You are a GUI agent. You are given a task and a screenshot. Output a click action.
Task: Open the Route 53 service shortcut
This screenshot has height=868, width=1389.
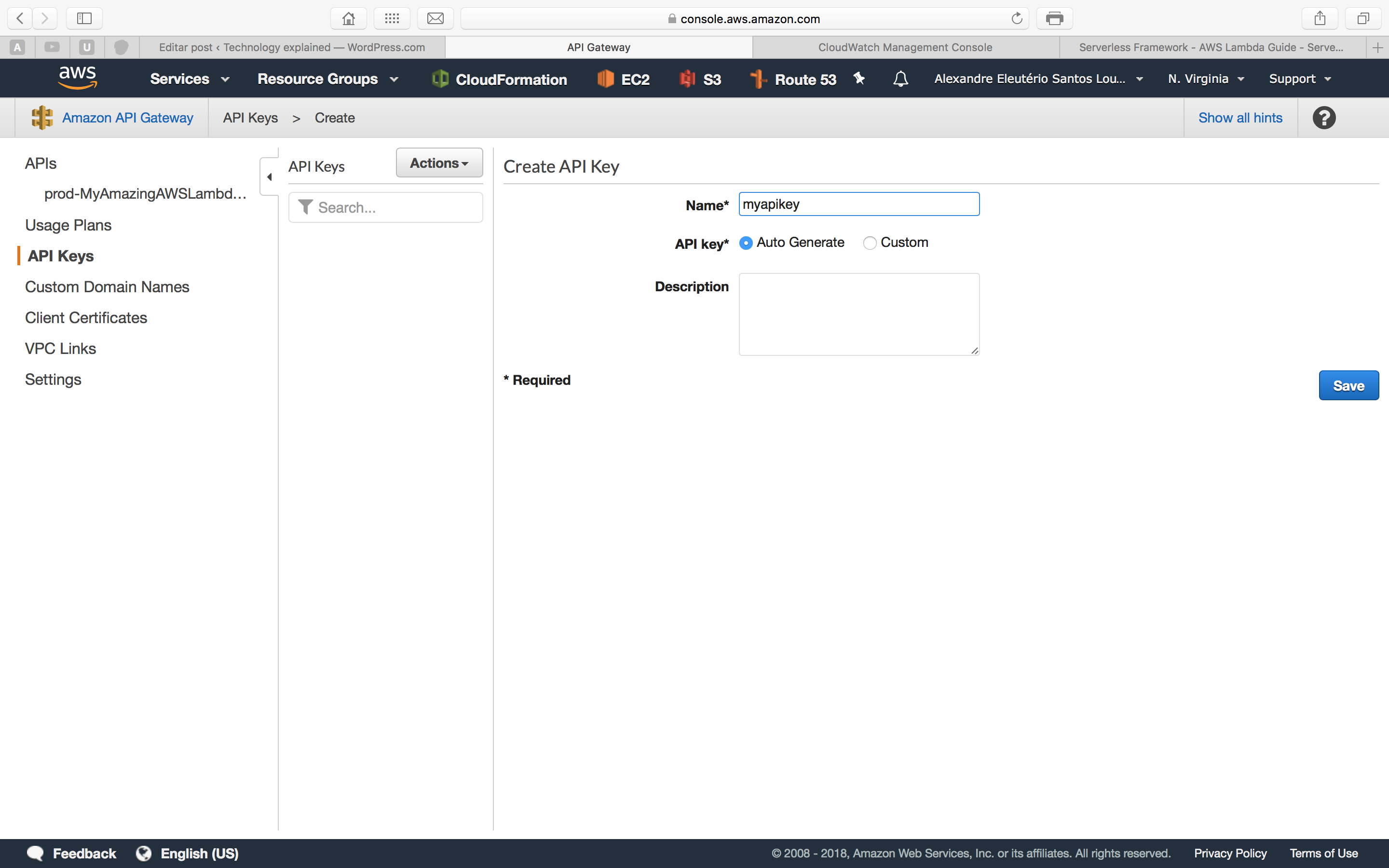tap(793, 79)
